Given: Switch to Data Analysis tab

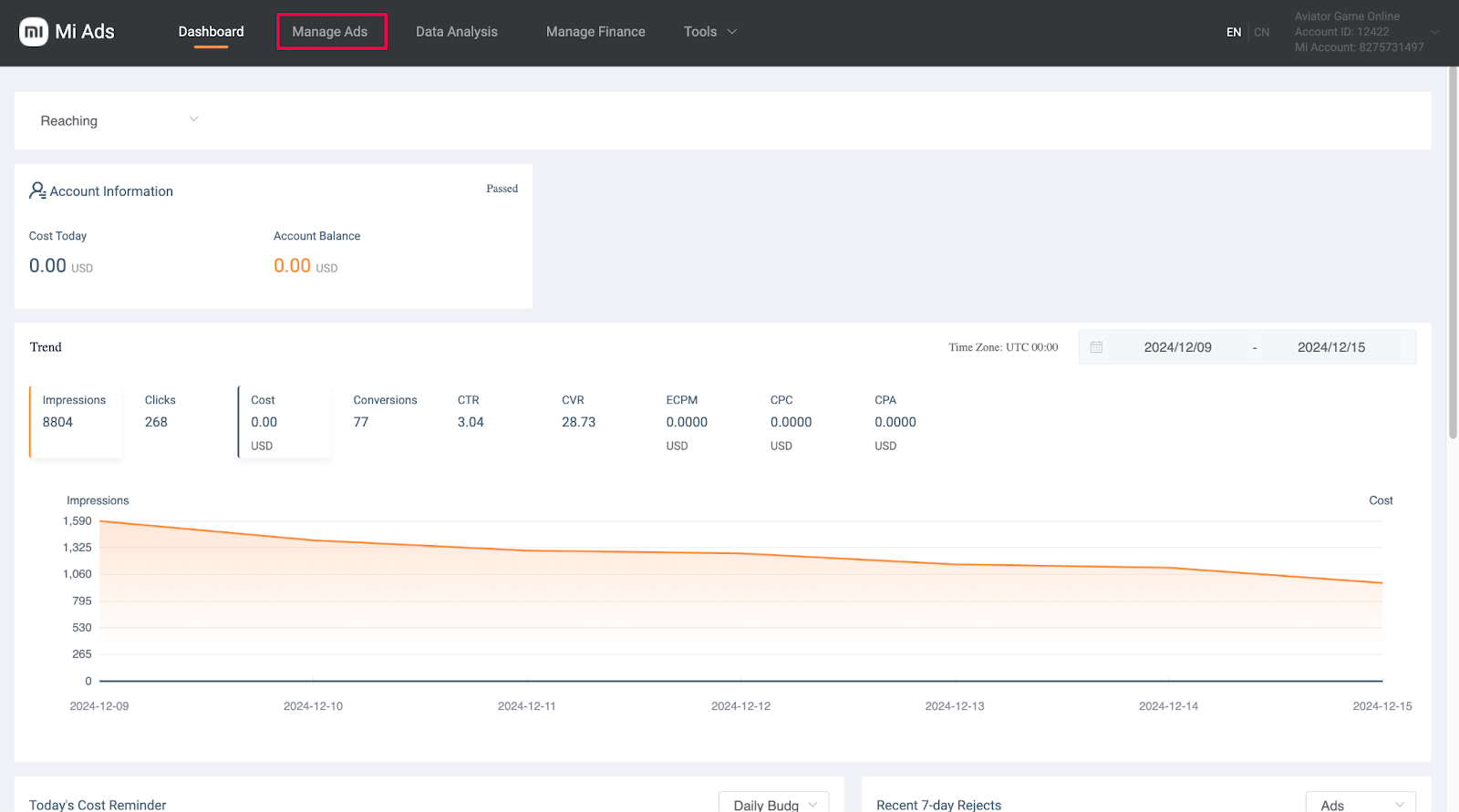Looking at the screenshot, I should 456,32.
